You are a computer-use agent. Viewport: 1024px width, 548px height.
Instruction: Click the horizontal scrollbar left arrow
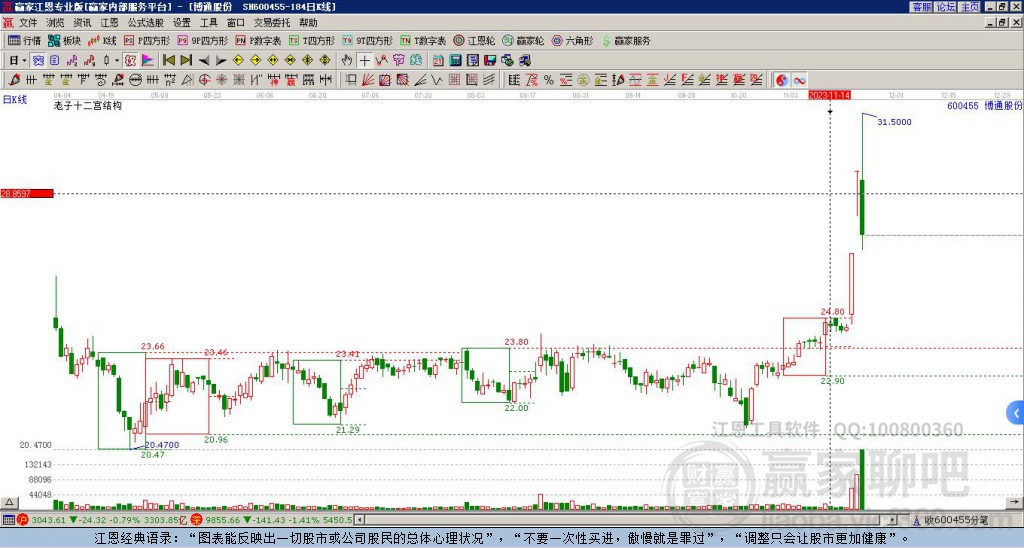358,520
